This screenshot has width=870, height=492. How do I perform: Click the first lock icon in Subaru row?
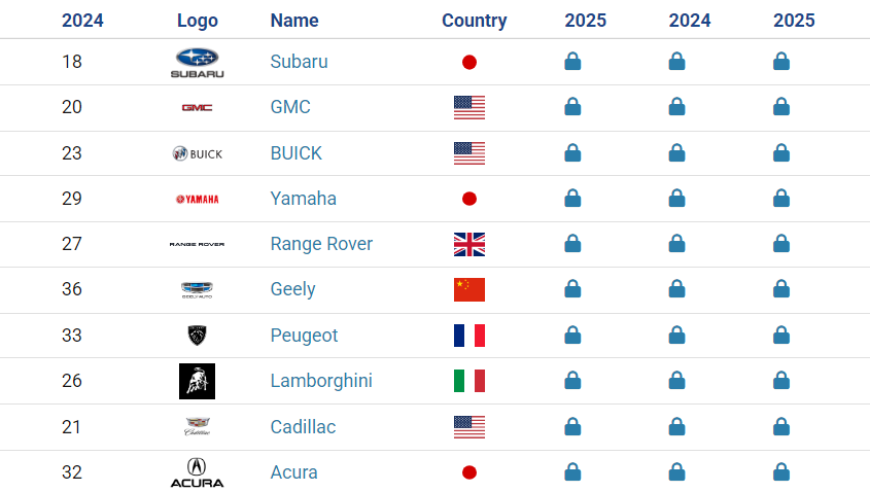pyautogui.click(x=573, y=61)
